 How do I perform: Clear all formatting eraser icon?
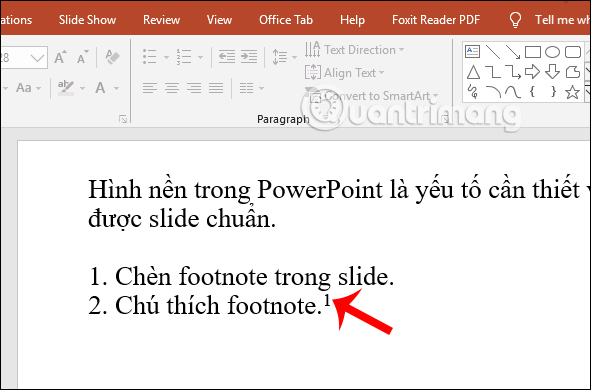pyautogui.click(x=112, y=57)
